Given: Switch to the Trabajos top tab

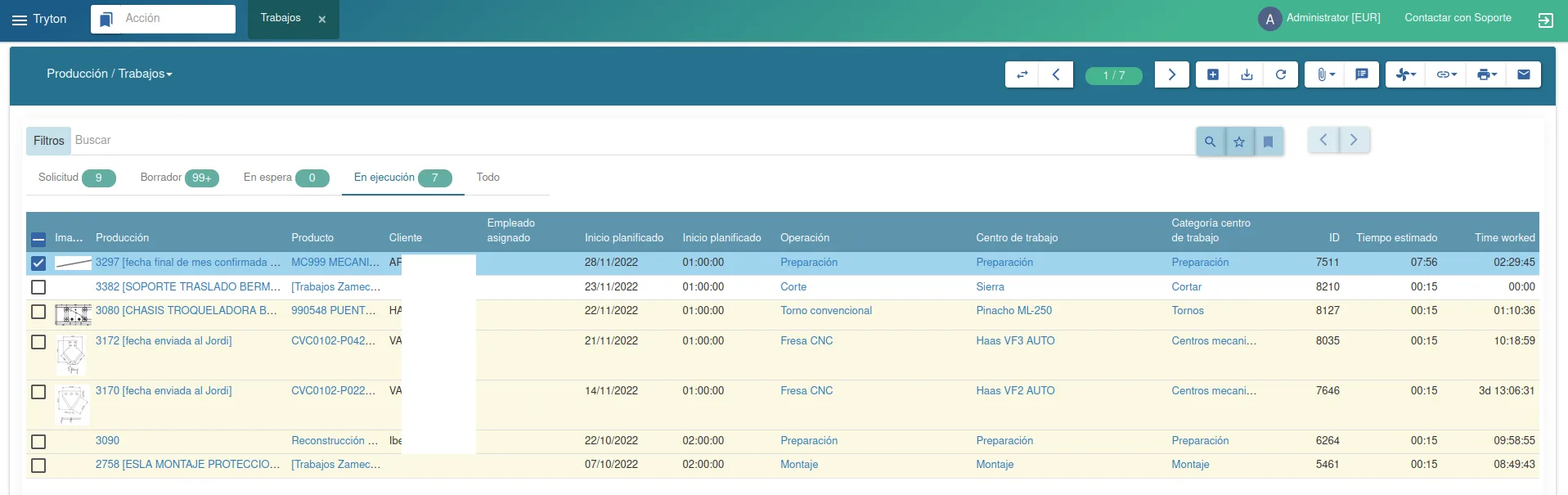Looking at the screenshot, I should [281, 18].
